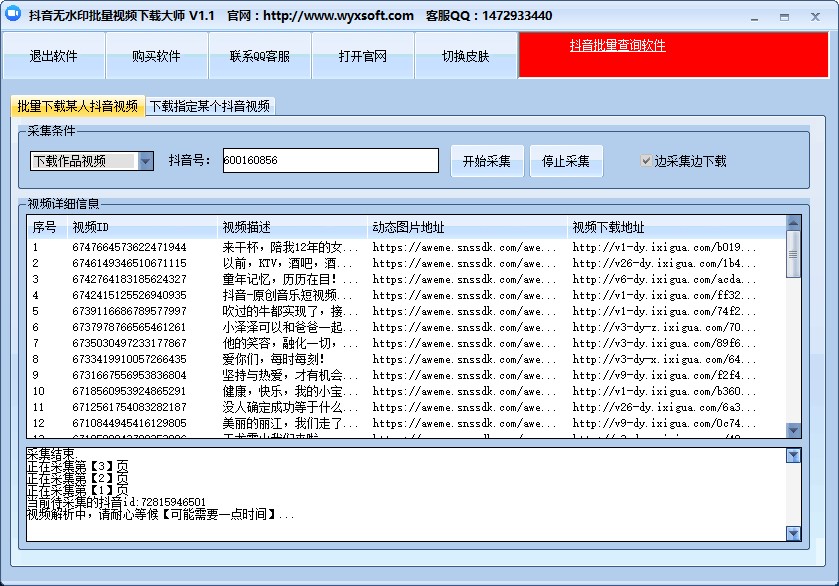Click download URL http://v9-dy.ixigua.com/0c74...
Image resolution: width=839 pixels, height=586 pixels.
664,423
